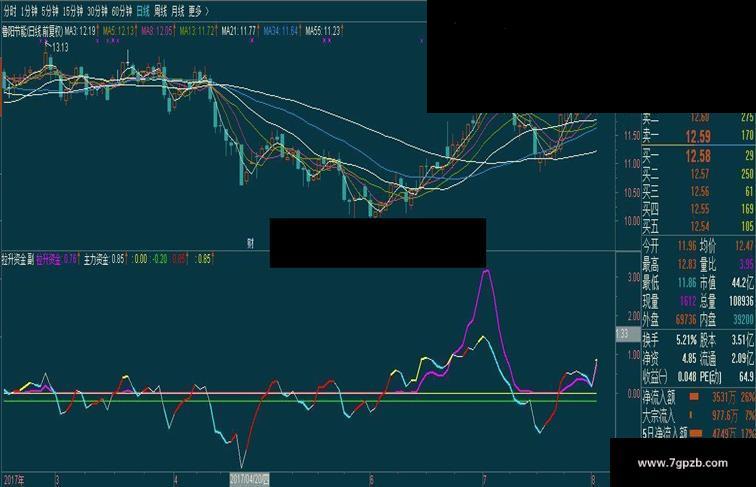
Task: Select the MA8: 12.05 indicator label
Action: point(157,31)
